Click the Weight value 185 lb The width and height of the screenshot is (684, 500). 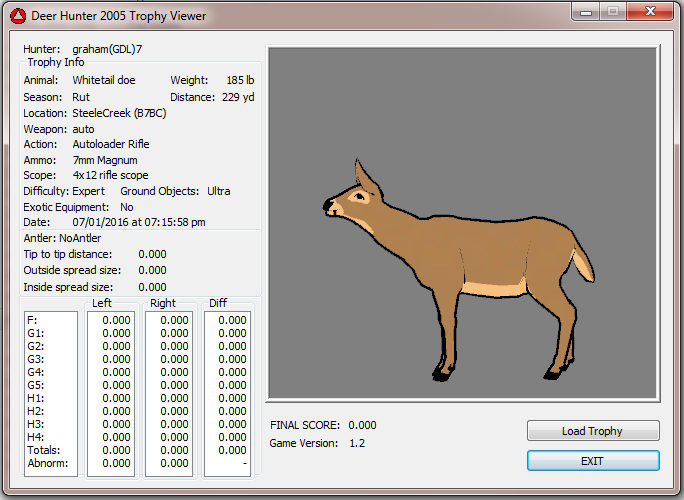(x=235, y=80)
